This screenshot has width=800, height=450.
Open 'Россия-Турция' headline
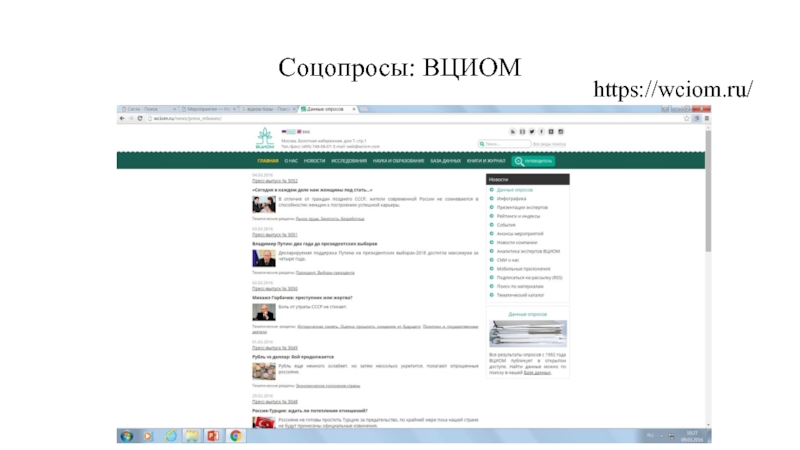point(310,411)
